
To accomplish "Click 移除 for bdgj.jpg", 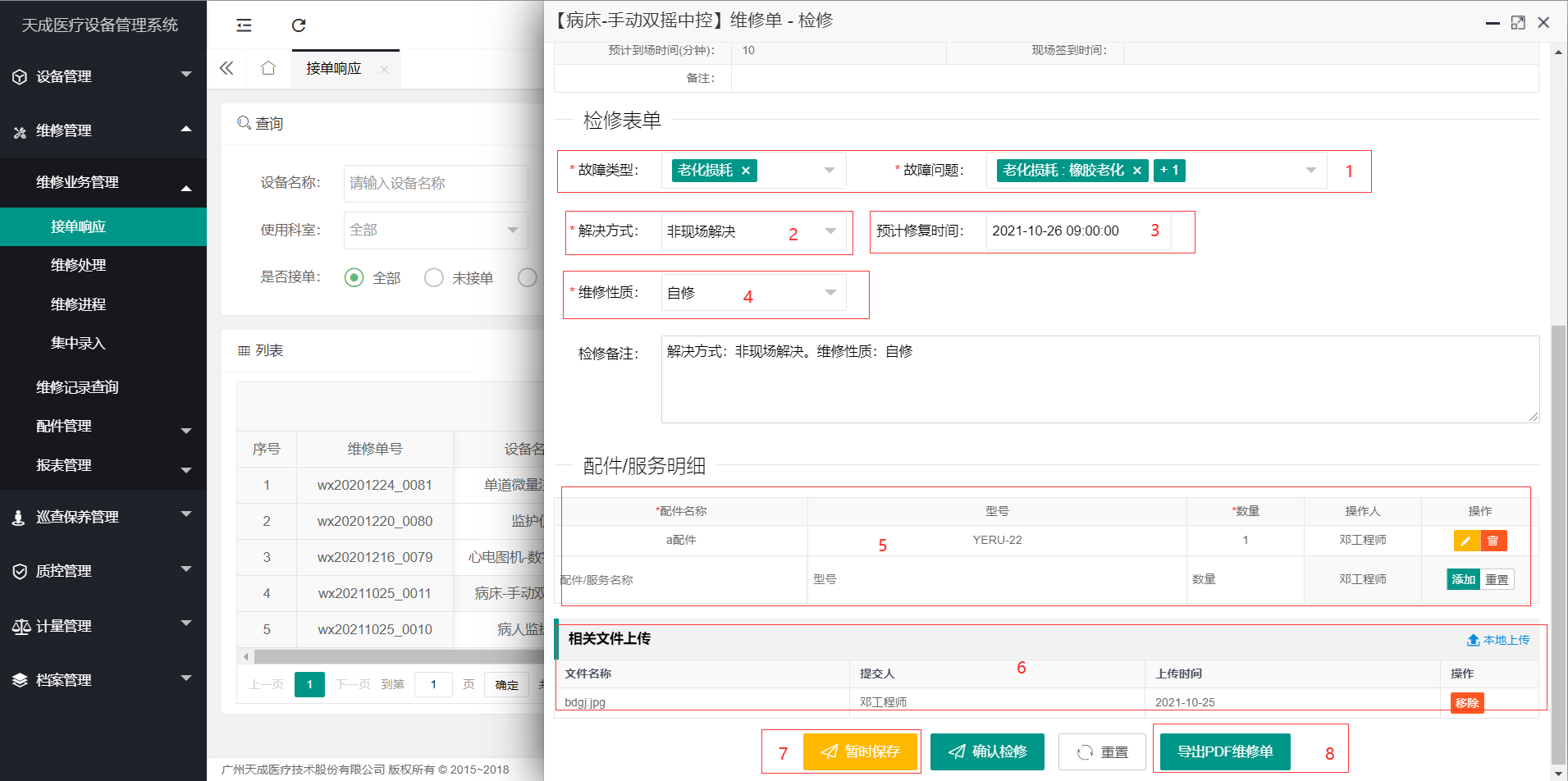I will pos(1467,703).
